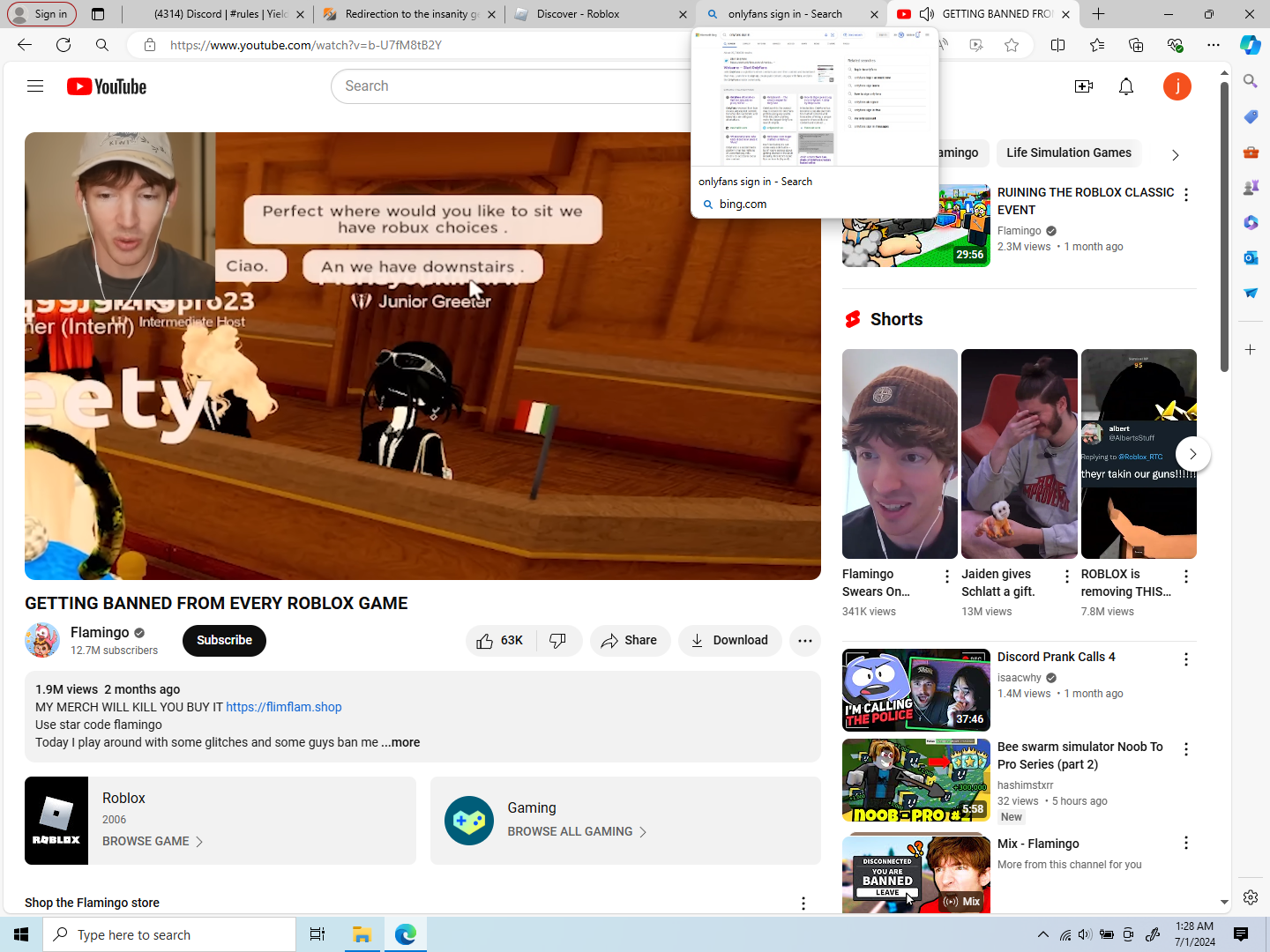Show more topic chips with the arrow
This screenshot has width=1270, height=952.
1175,154
